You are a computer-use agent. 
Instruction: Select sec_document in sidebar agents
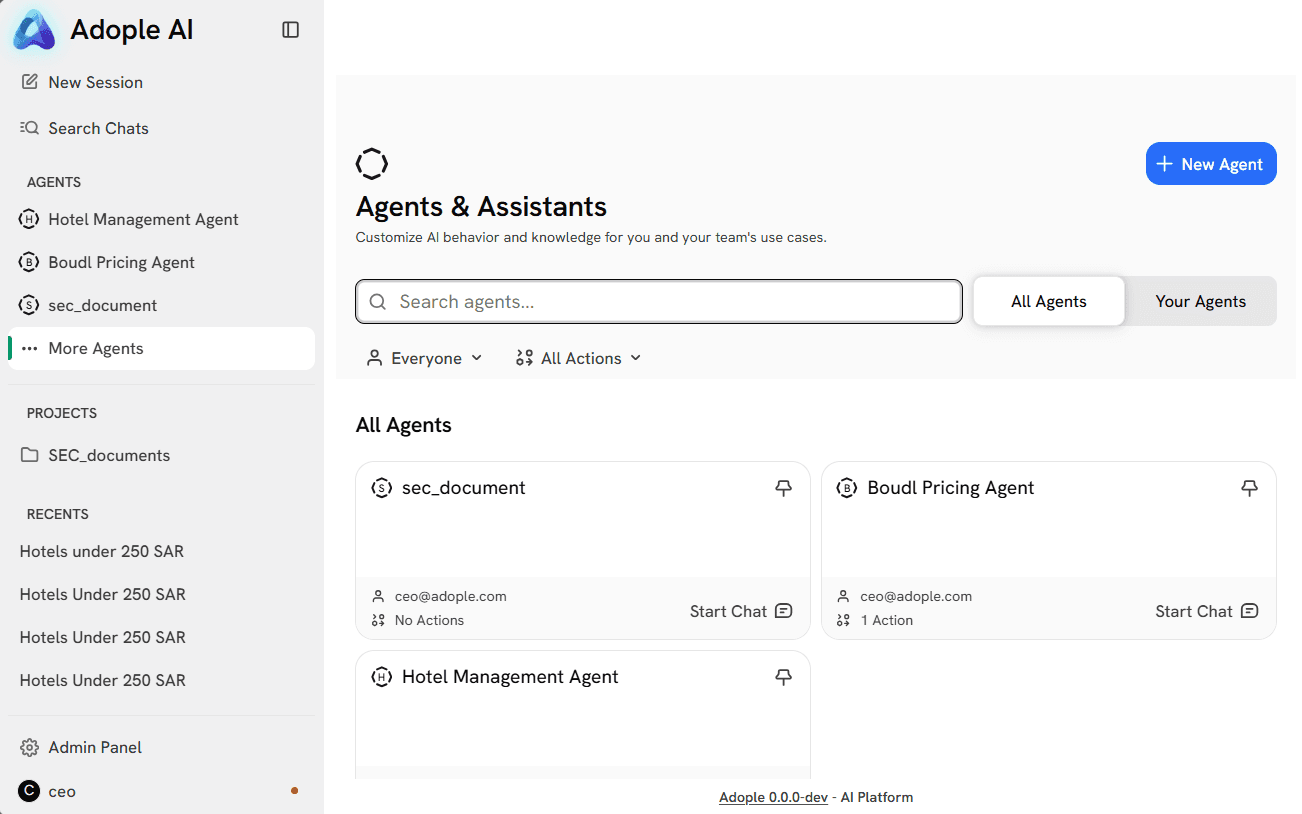[161, 305]
